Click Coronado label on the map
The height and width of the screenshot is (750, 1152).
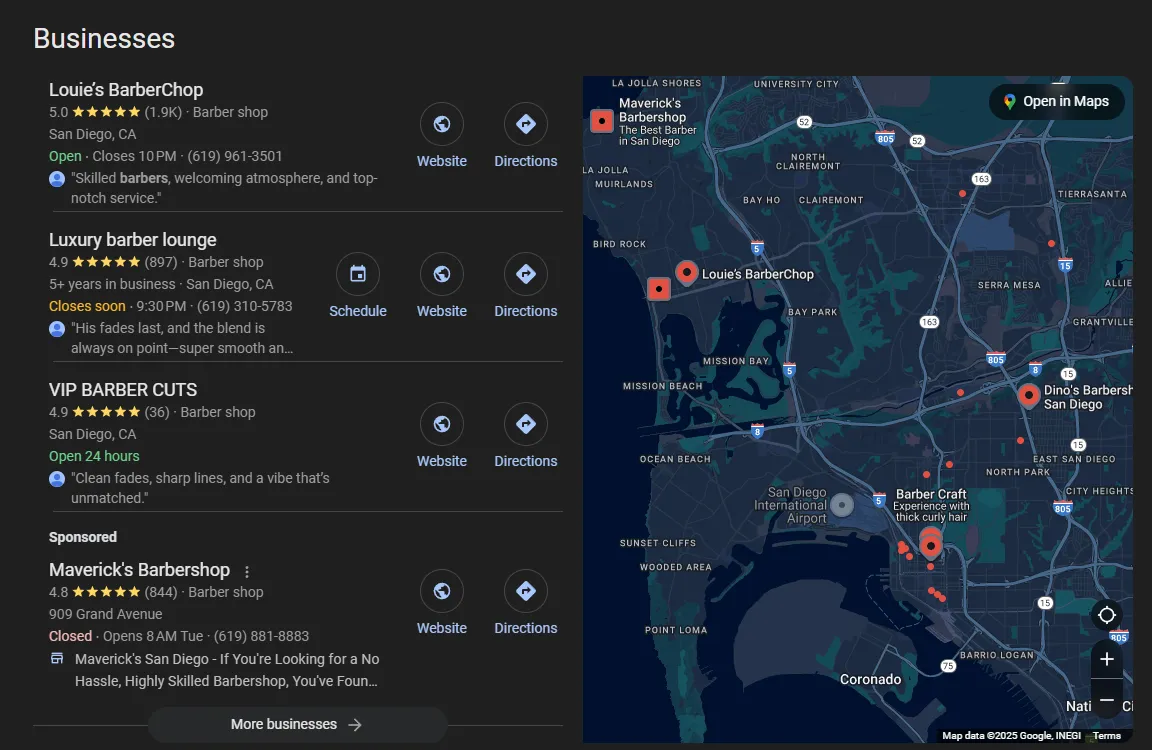[870, 679]
